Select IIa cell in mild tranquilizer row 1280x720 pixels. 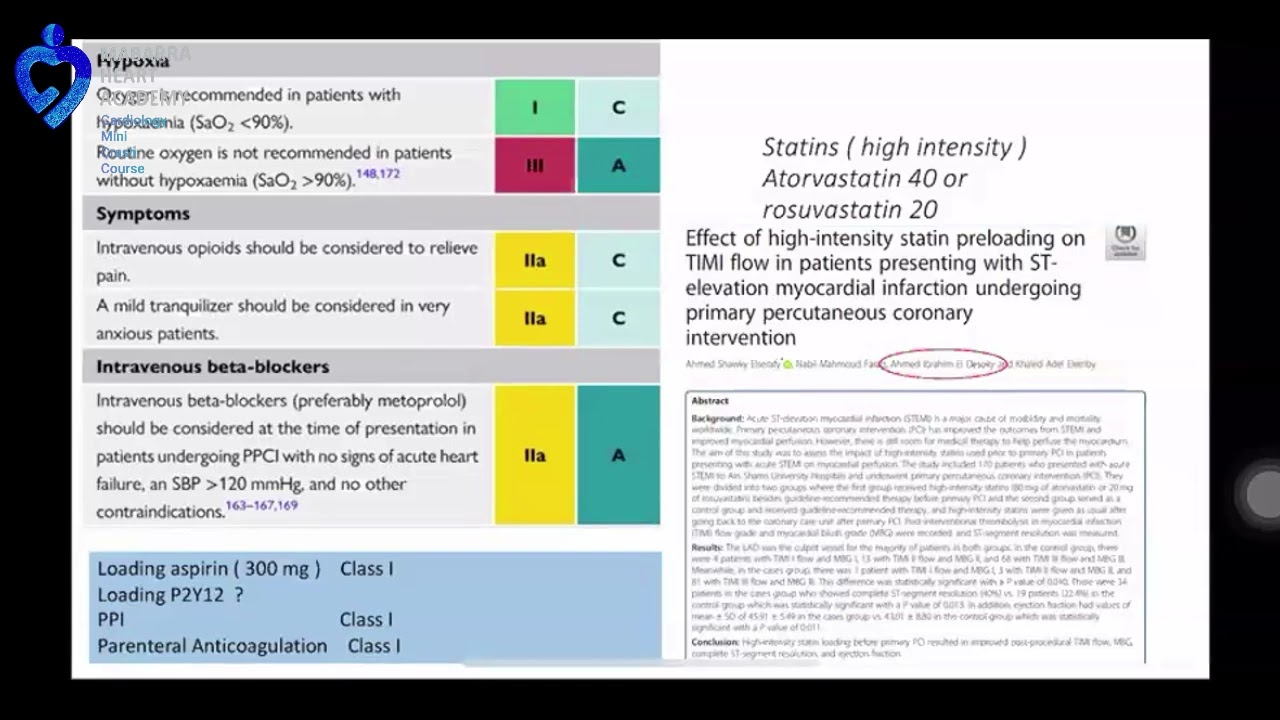pyautogui.click(x=535, y=318)
